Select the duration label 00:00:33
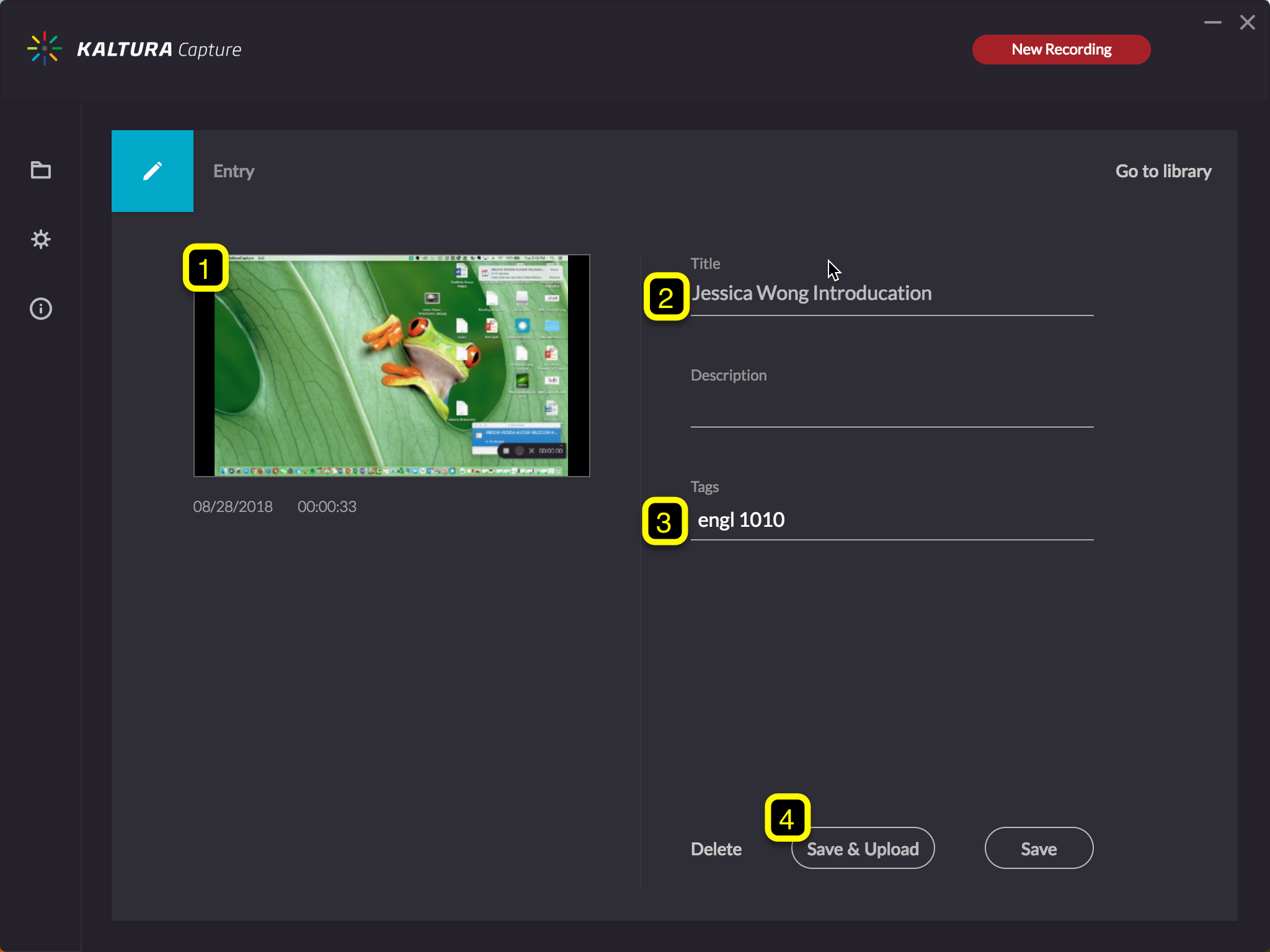This screenshot has height=952, width=1270. coord(327,506)
